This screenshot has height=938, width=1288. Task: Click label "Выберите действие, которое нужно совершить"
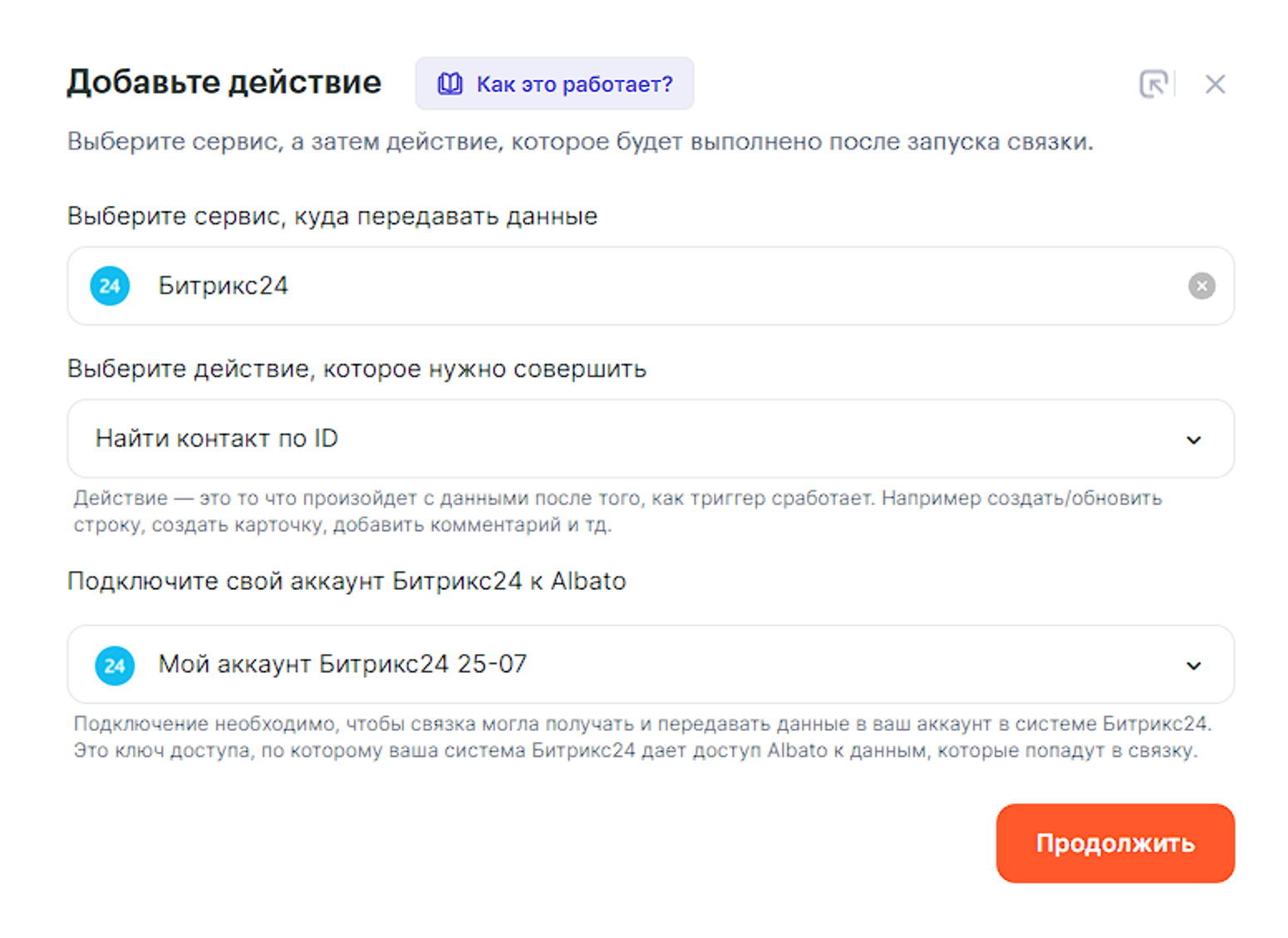pyautogui.click(x=356, y=369)
